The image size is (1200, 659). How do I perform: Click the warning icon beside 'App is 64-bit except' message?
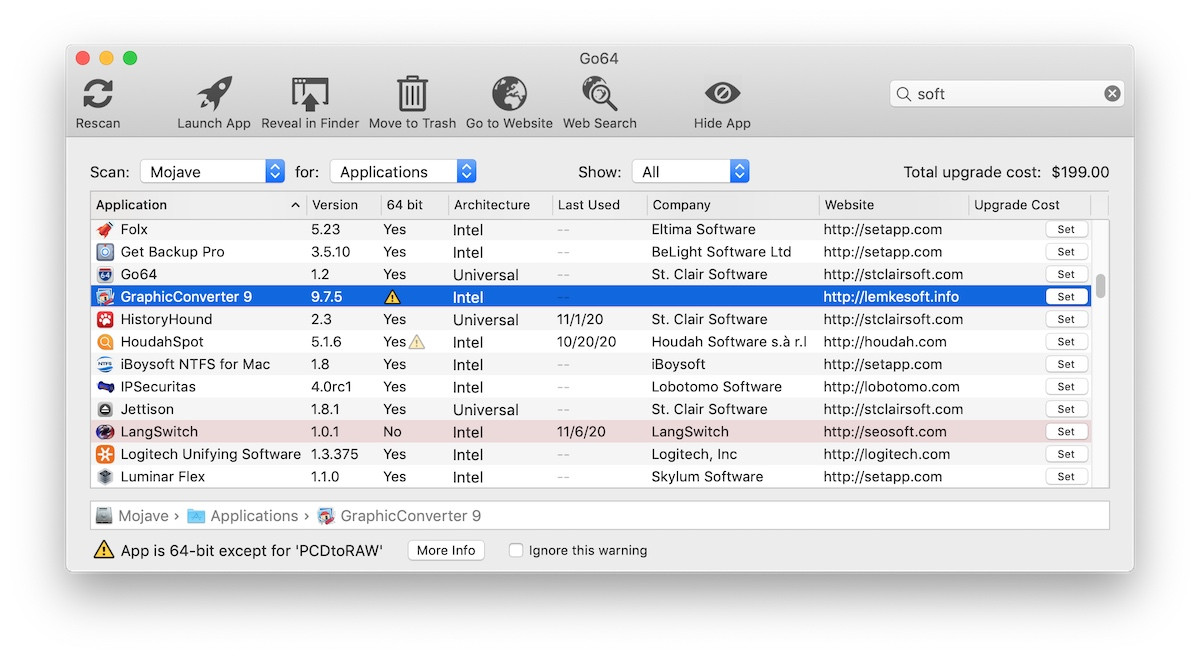104,549
